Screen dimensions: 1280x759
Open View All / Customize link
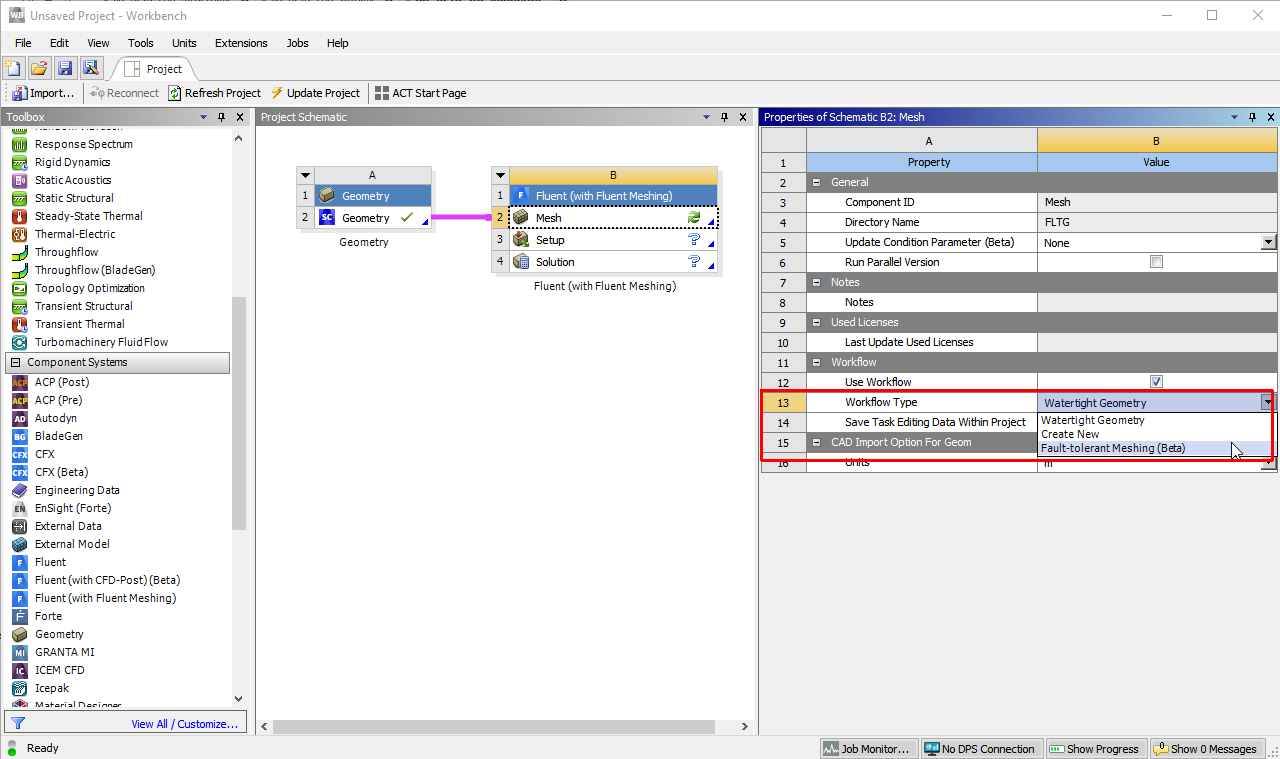point(184,724)
